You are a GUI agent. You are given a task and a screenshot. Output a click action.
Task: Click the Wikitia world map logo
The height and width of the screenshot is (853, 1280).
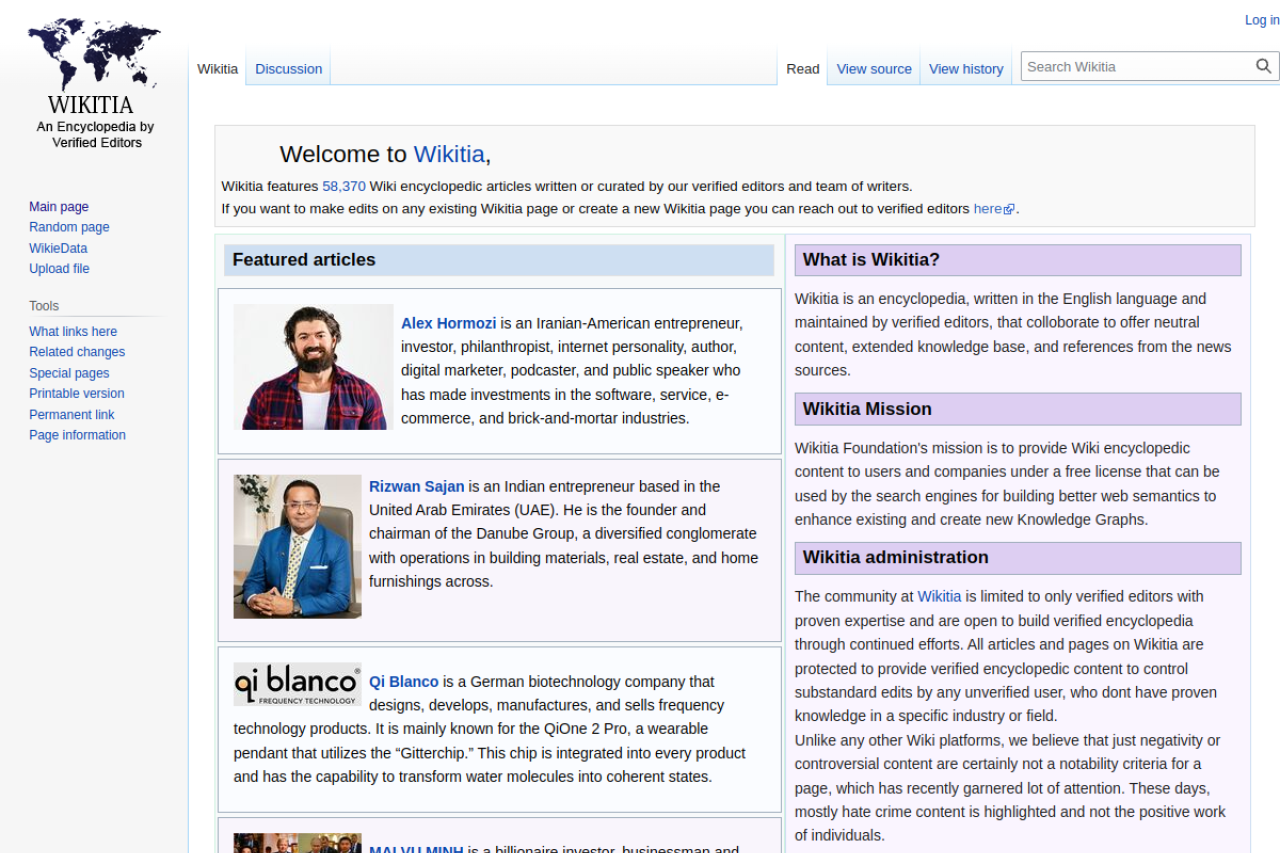95,57
